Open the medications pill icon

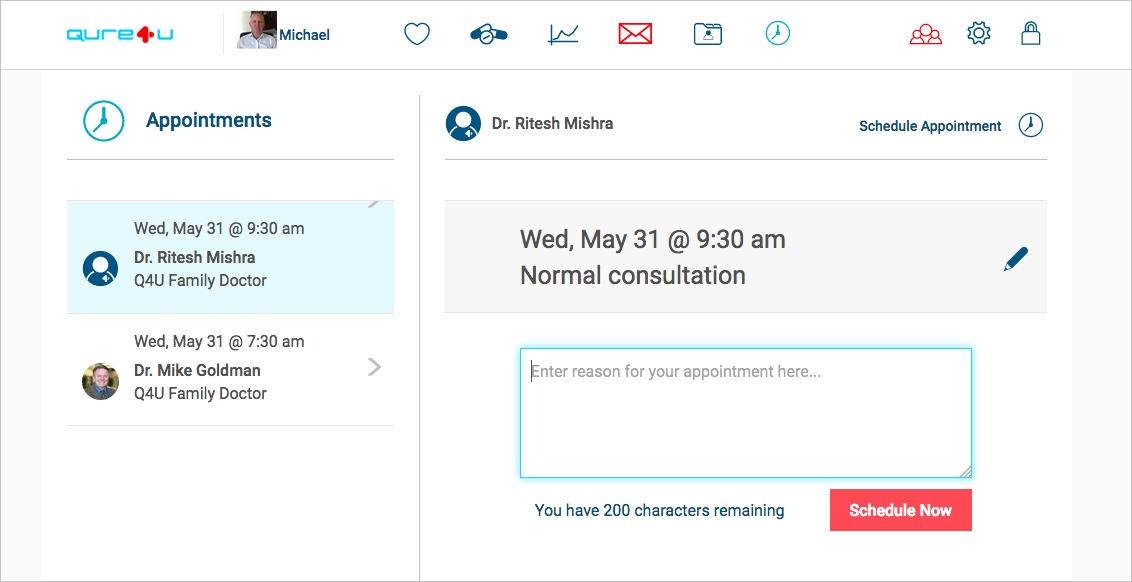(489, 34)
